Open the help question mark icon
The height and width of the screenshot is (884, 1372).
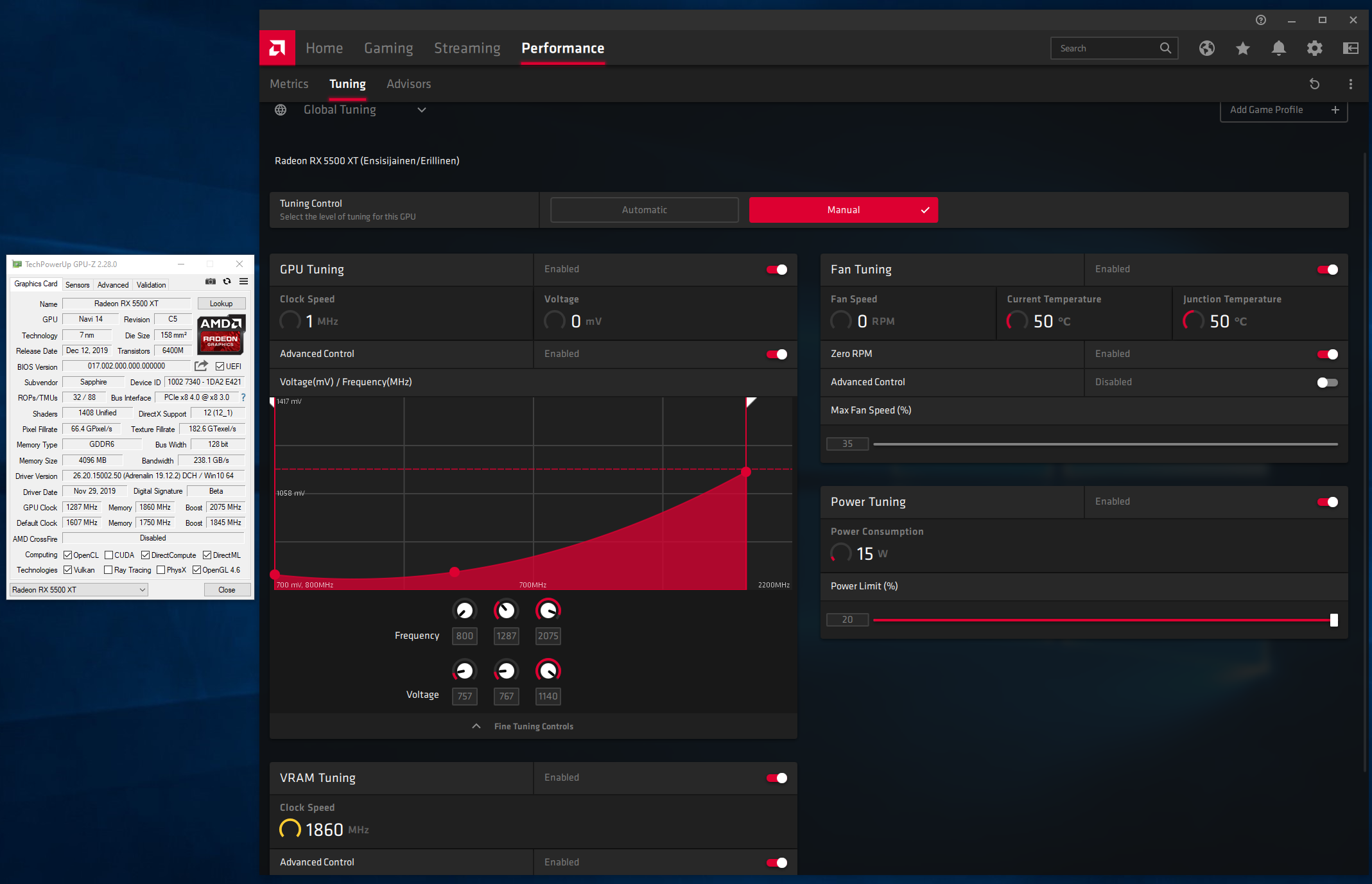[1261, 20]
